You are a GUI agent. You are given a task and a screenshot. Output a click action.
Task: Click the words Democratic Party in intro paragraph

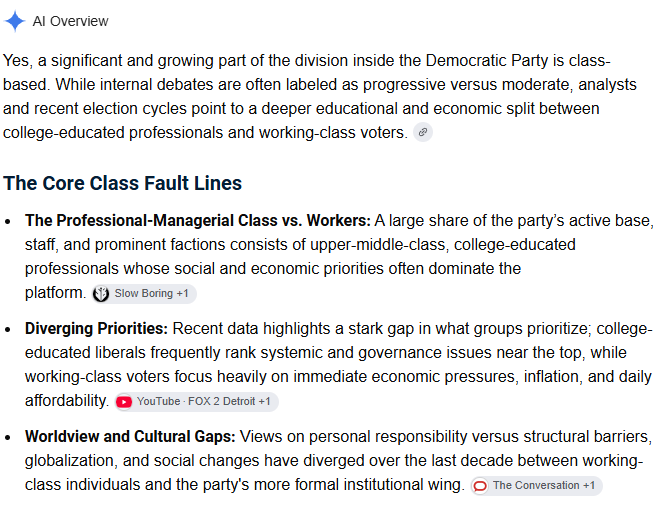[487, 61]
